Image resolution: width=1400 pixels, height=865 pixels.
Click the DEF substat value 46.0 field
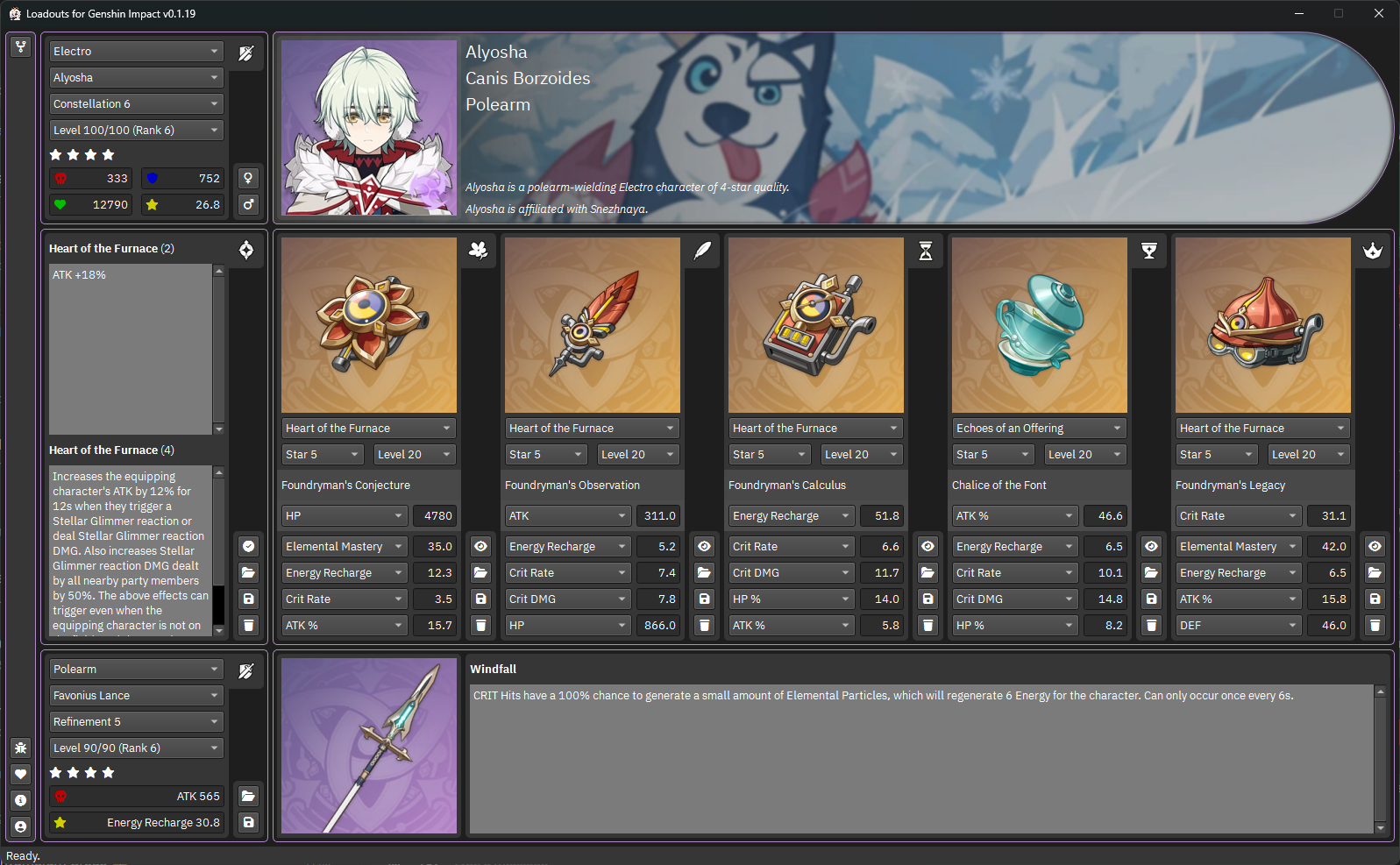[x=1329, y=626]
